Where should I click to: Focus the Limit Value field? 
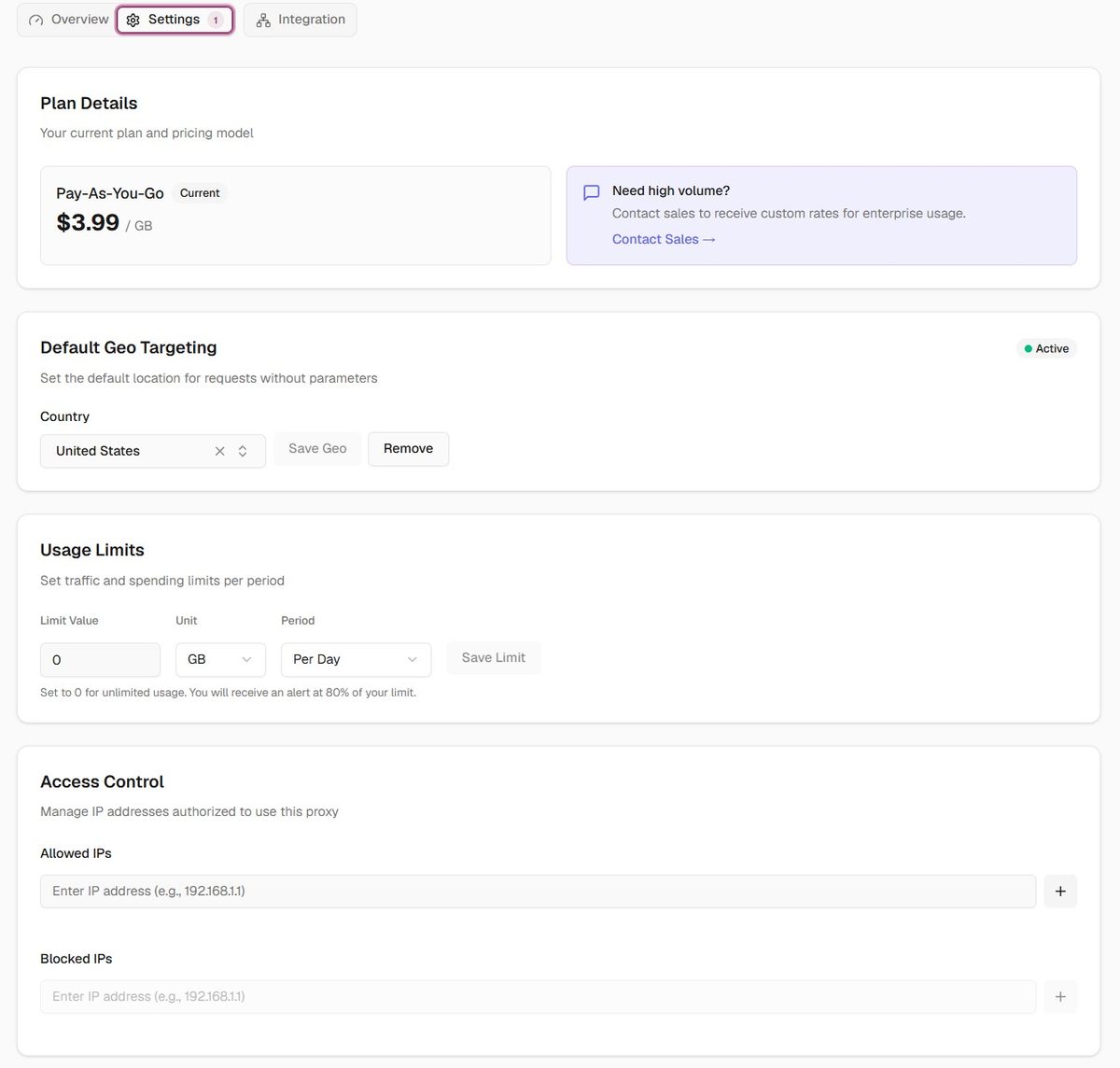tap(100, 660)
